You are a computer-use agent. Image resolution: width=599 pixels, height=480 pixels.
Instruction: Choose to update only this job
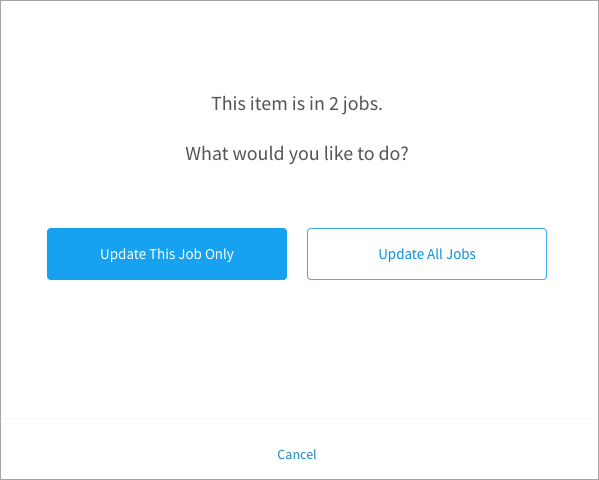167,254
